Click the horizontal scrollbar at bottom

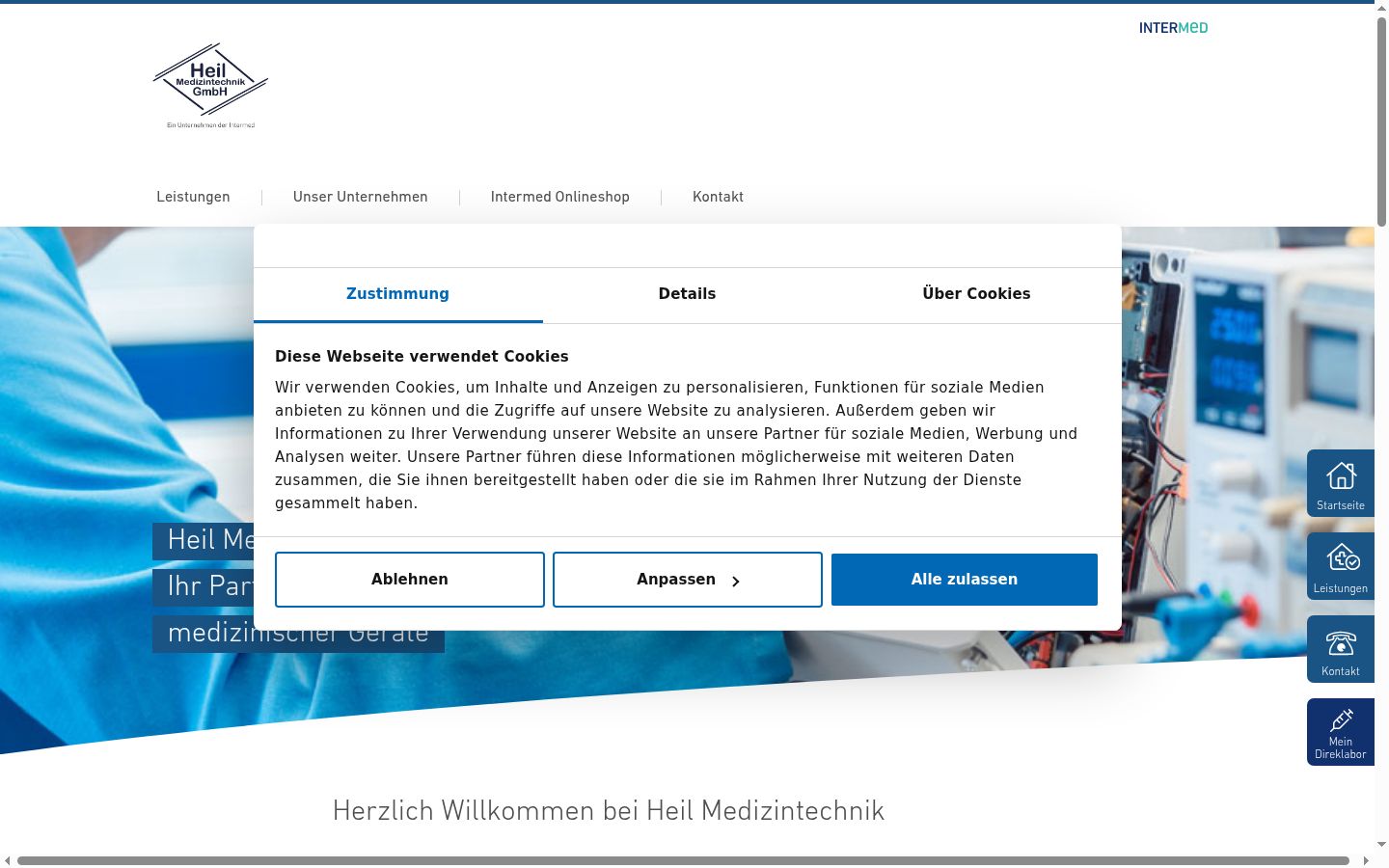(x=683, y=860)
